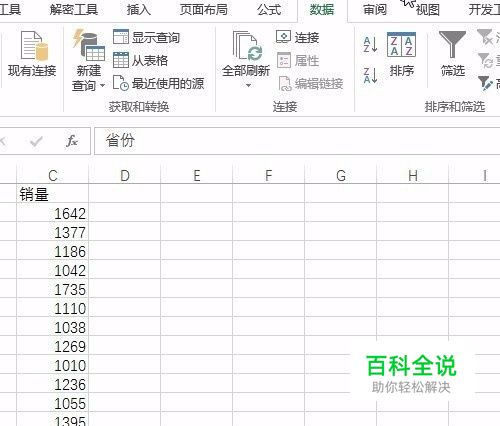
Task: Select column C header
Action: [x=53, y=175]
